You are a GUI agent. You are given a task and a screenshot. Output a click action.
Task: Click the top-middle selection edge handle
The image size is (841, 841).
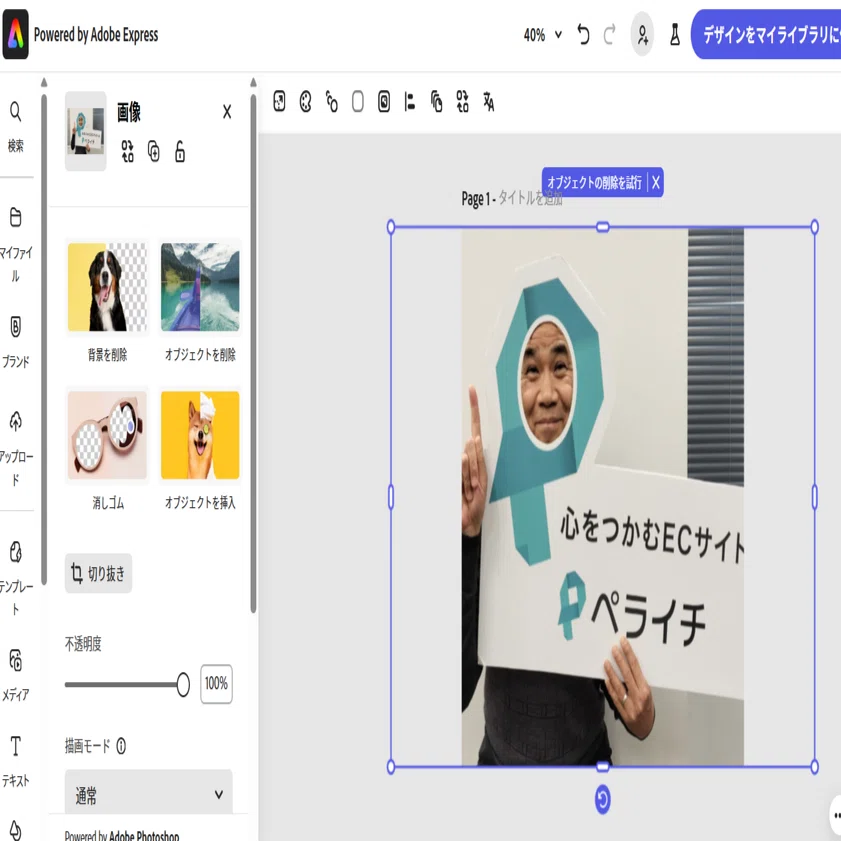tap(602, 227)
